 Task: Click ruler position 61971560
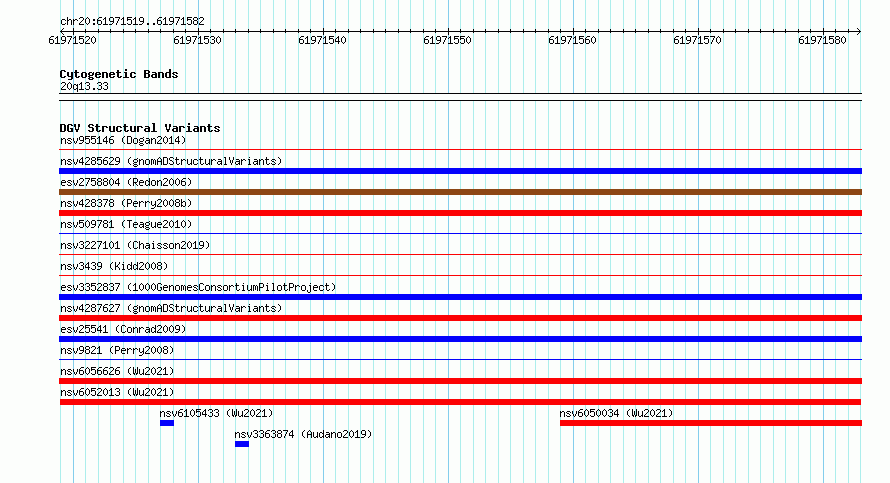tap(572, 40)
